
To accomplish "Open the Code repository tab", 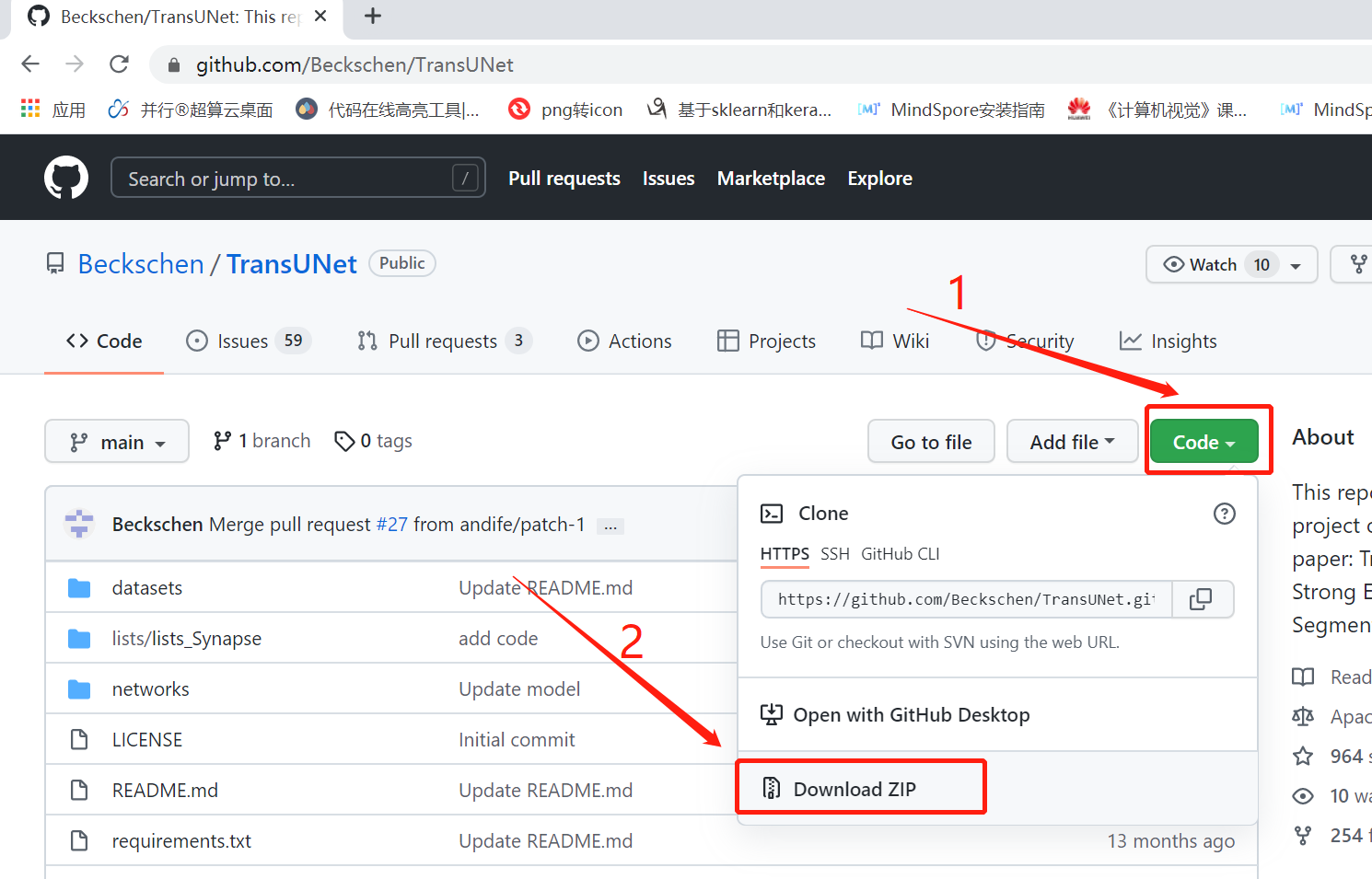I will (104, 341).
